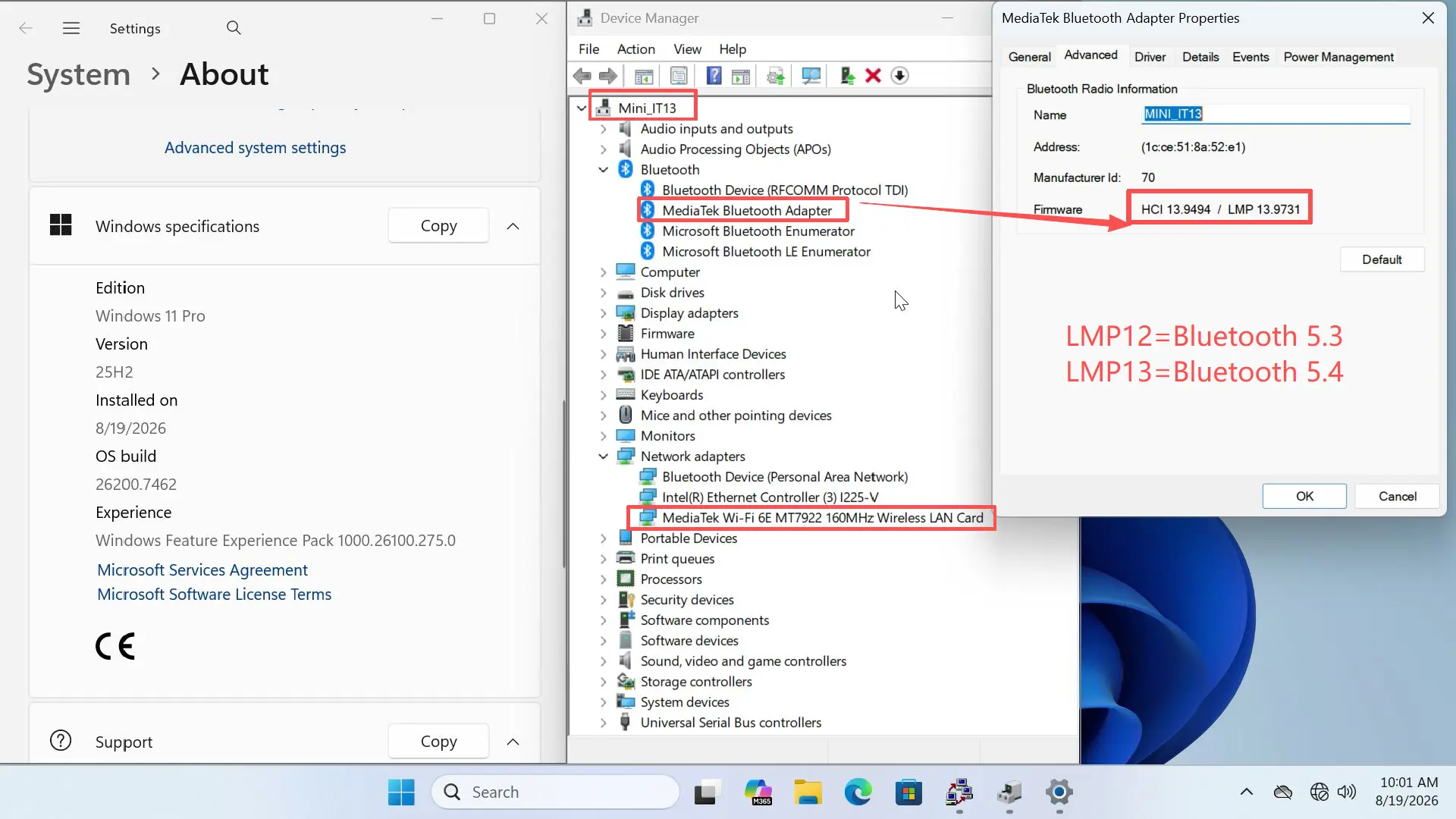Go back using Settings back arrow

click(26, 28)
